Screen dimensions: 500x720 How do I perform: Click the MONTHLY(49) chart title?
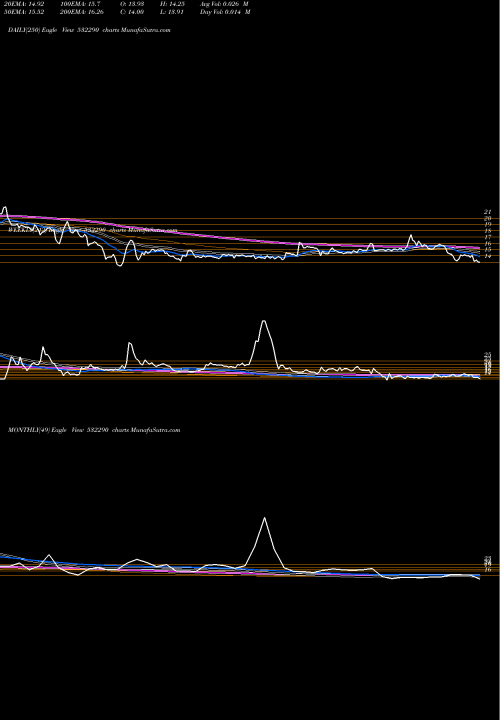click(x=94, y=430)
